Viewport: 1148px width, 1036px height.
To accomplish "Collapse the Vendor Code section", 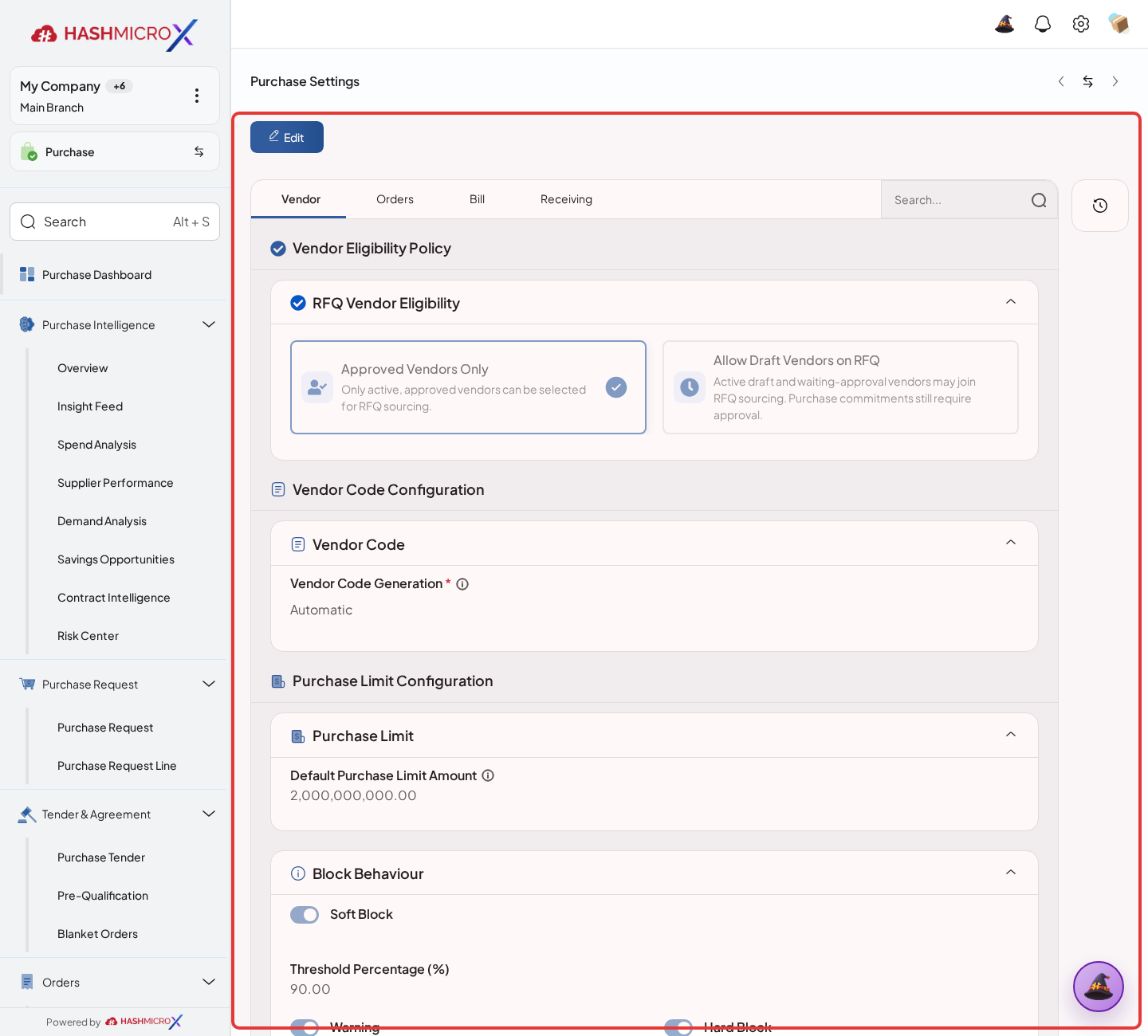I will [x=1011, y=543].
